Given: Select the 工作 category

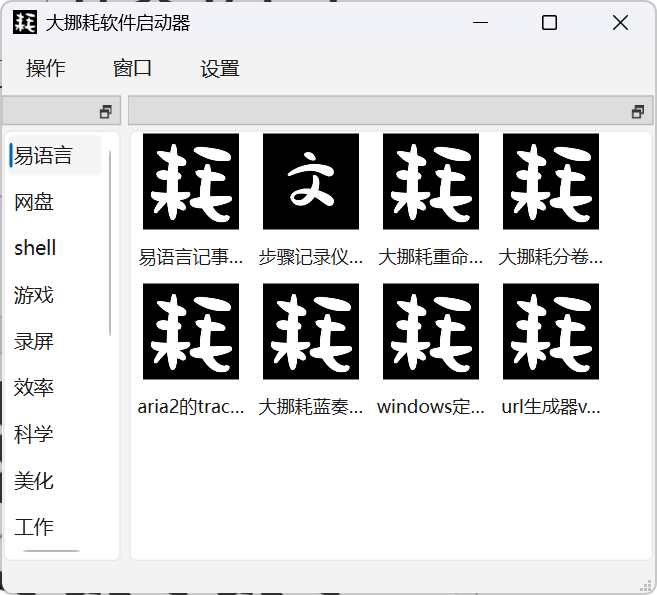Looking at the screenshot, I should 55,527.
